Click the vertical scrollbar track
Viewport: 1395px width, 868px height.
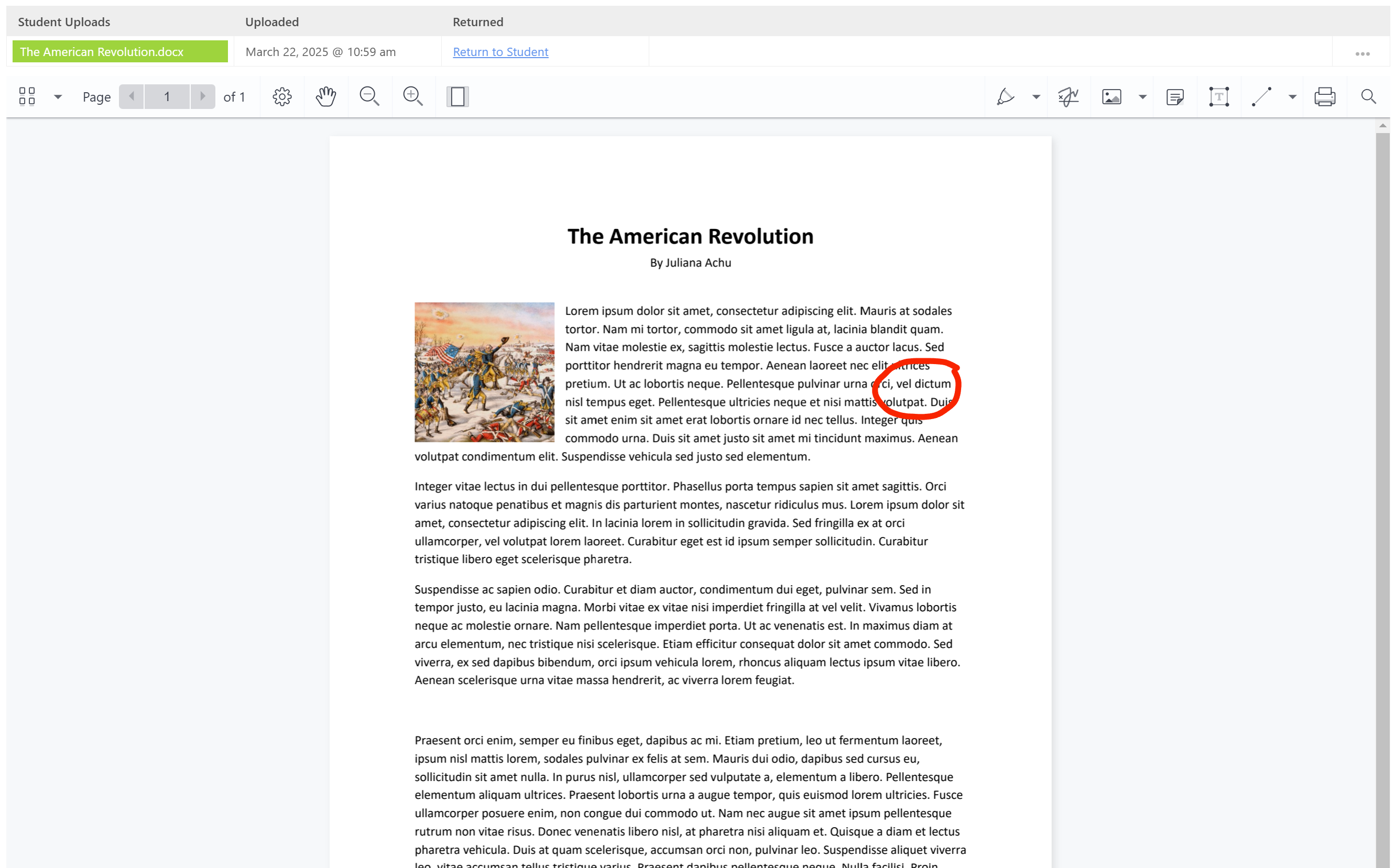[x=1382, y=499]
